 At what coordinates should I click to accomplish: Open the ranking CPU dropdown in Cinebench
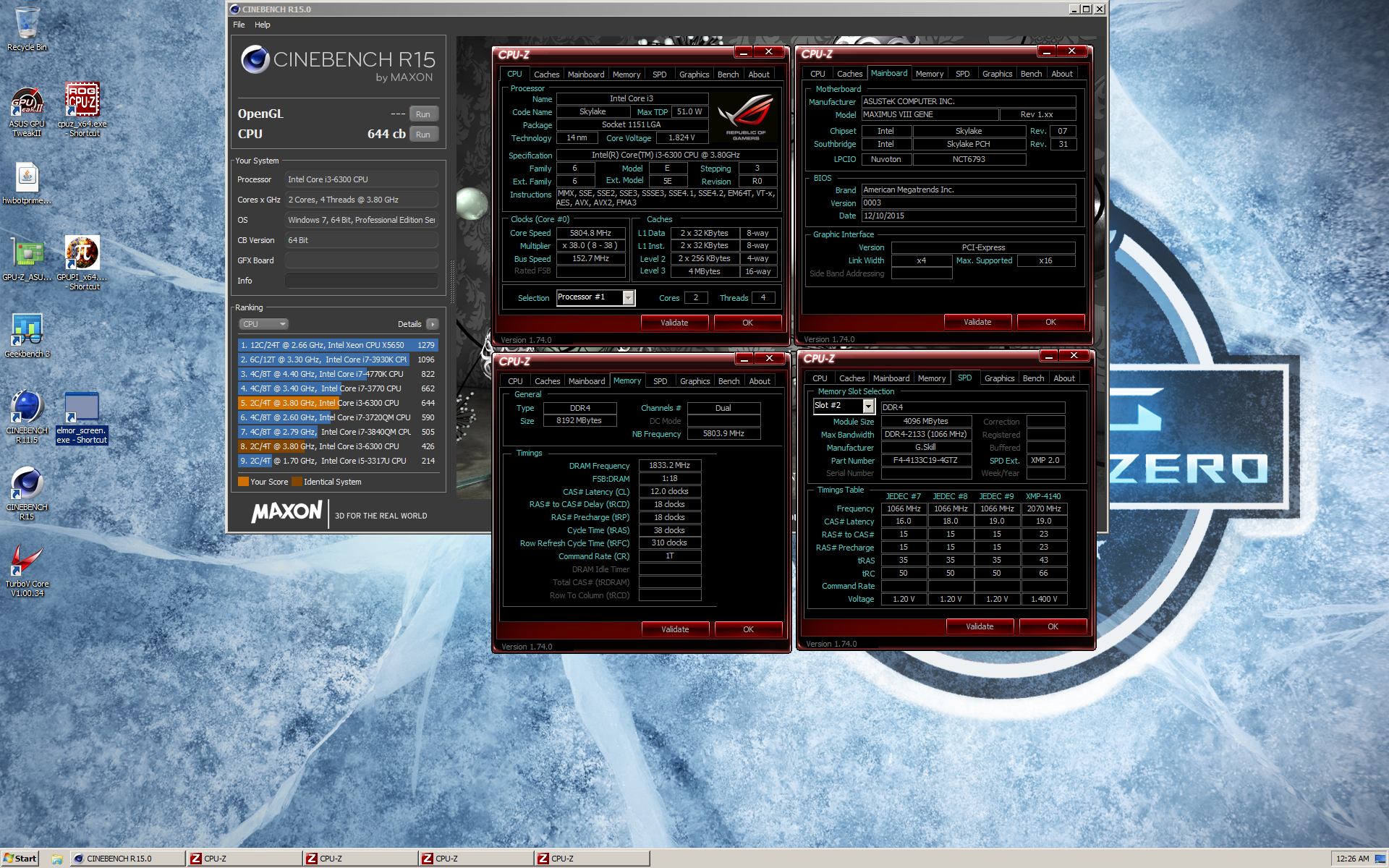[x=264, y=324]
